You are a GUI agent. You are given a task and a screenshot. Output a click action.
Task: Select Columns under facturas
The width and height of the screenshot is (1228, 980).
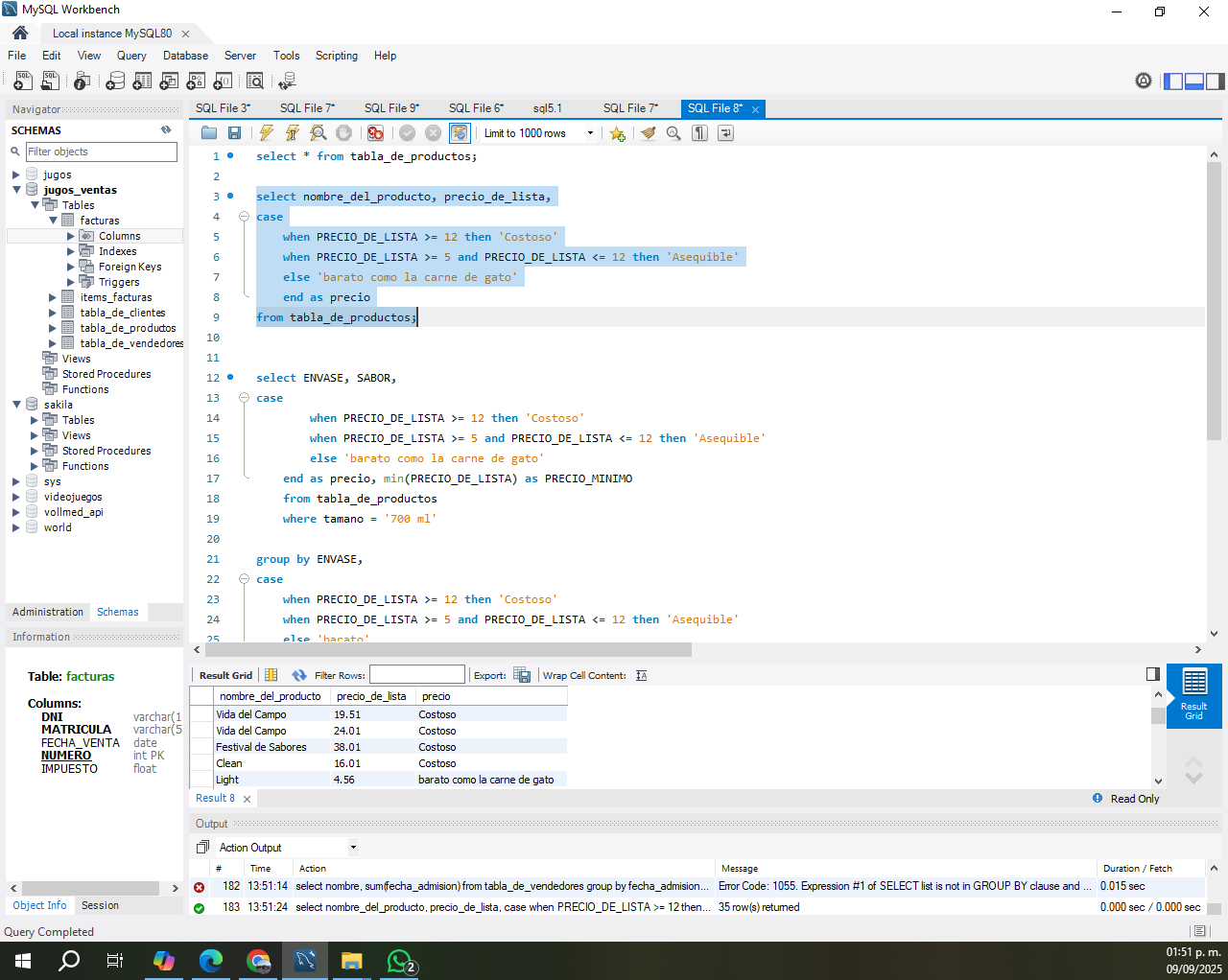(x=119, y=236)
